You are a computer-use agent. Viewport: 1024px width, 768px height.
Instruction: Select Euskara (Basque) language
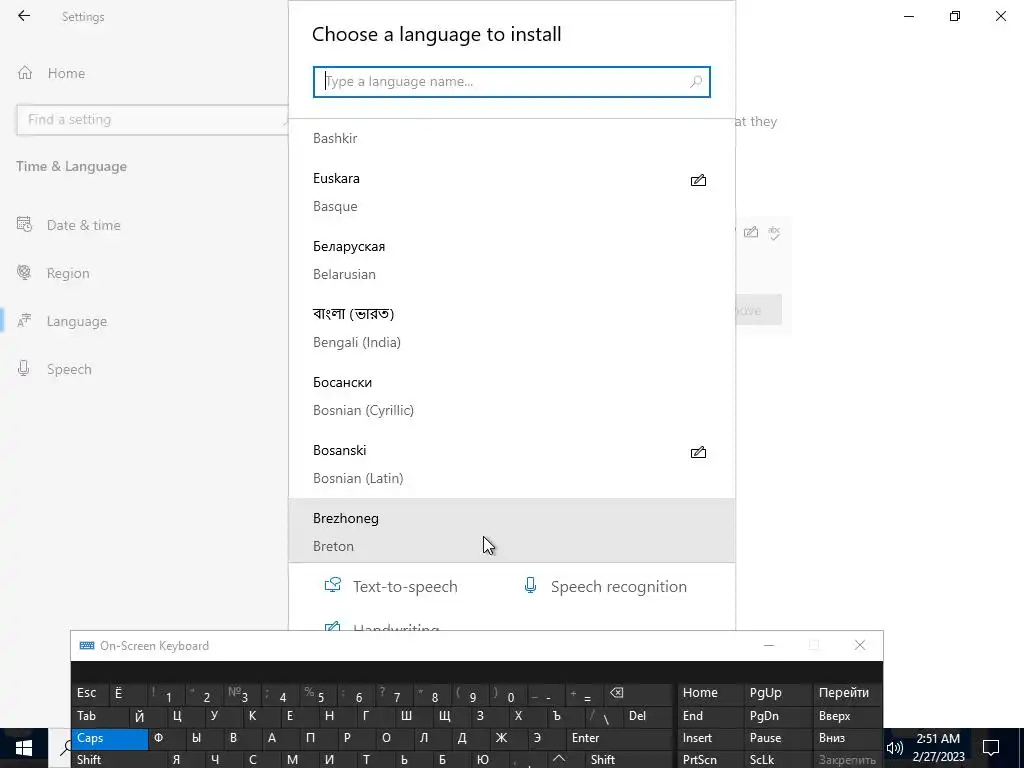coord(511,192)
